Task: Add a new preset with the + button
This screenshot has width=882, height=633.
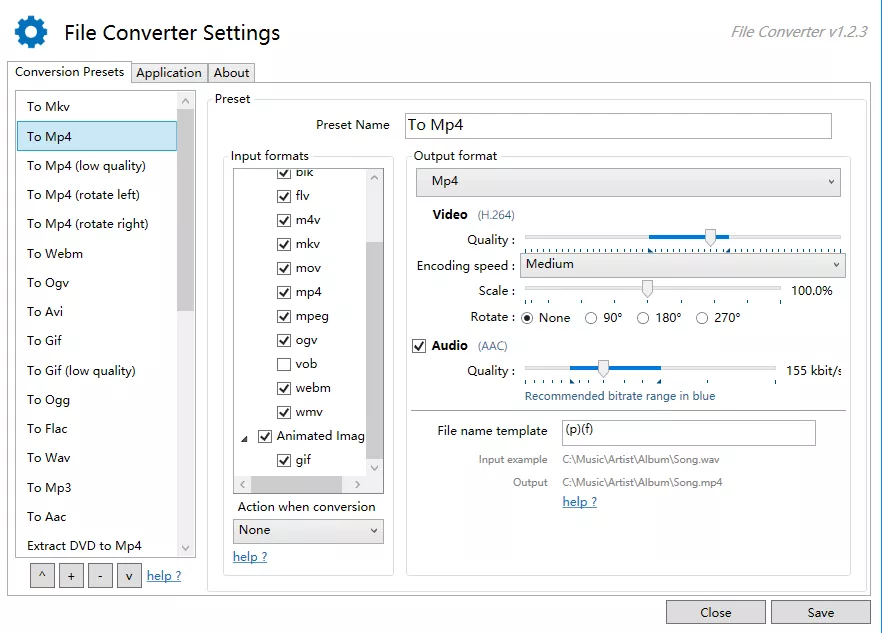Action: click(71, 576)
